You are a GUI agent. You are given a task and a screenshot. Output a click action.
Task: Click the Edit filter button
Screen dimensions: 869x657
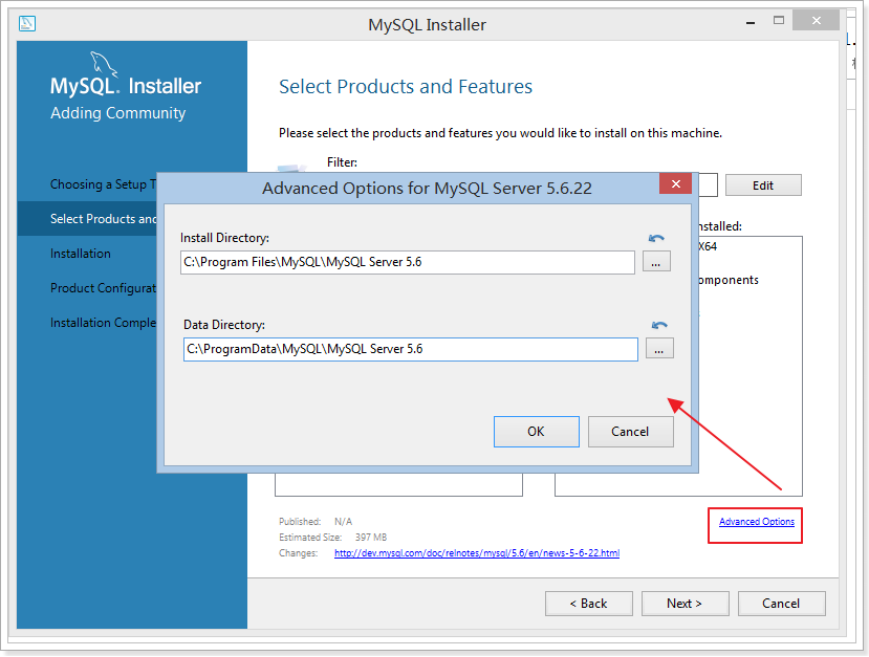pyautogui.click(x=763, y=185)
